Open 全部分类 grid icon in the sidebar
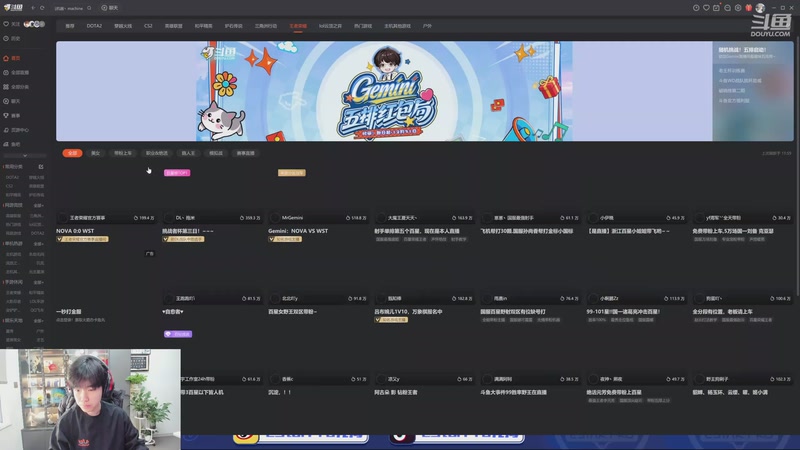The height and width of the screenshot is (450, 800). [6, 87]
